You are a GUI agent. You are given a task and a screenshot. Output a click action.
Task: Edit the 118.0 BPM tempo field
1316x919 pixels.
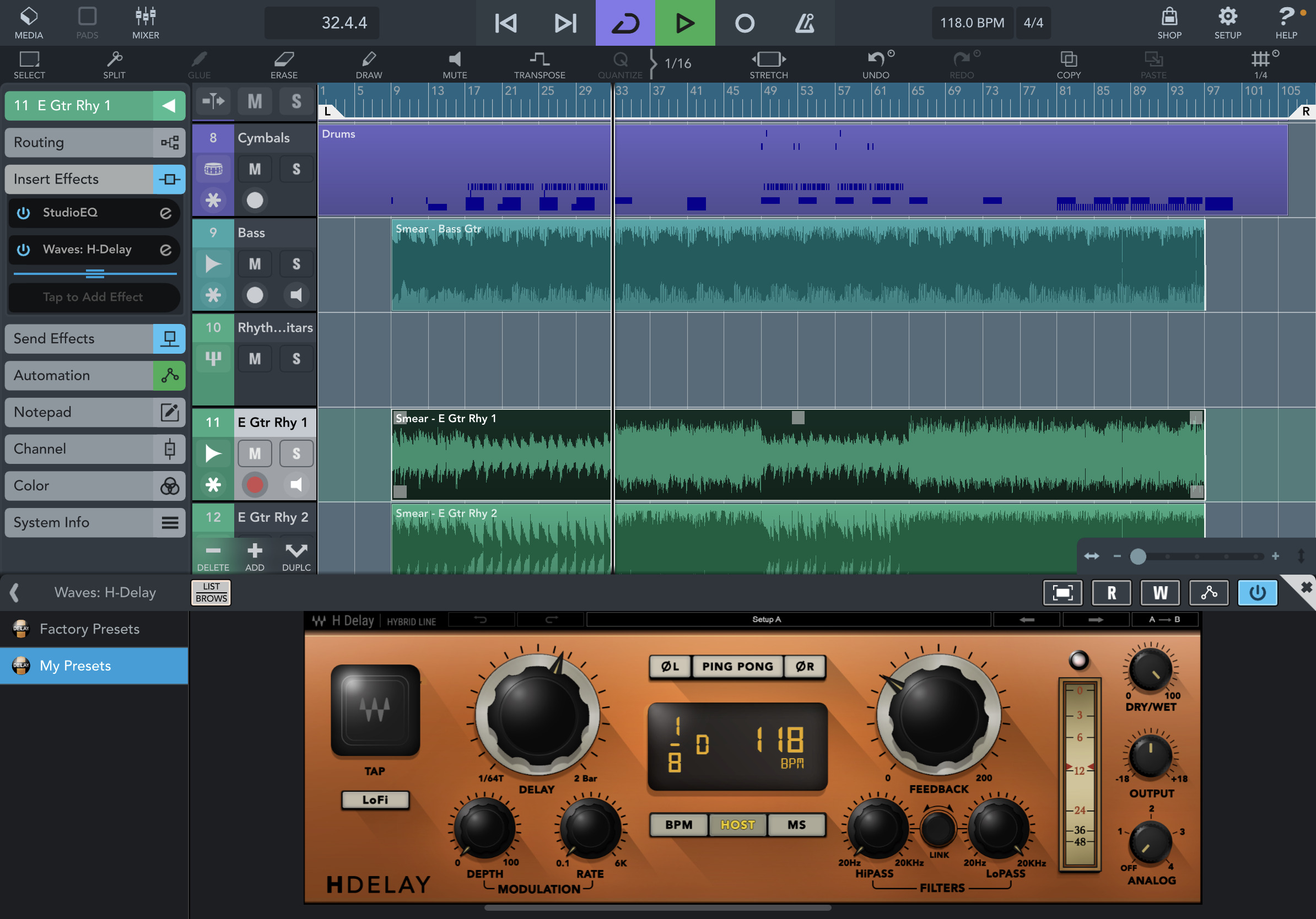(x=972, y=23)
